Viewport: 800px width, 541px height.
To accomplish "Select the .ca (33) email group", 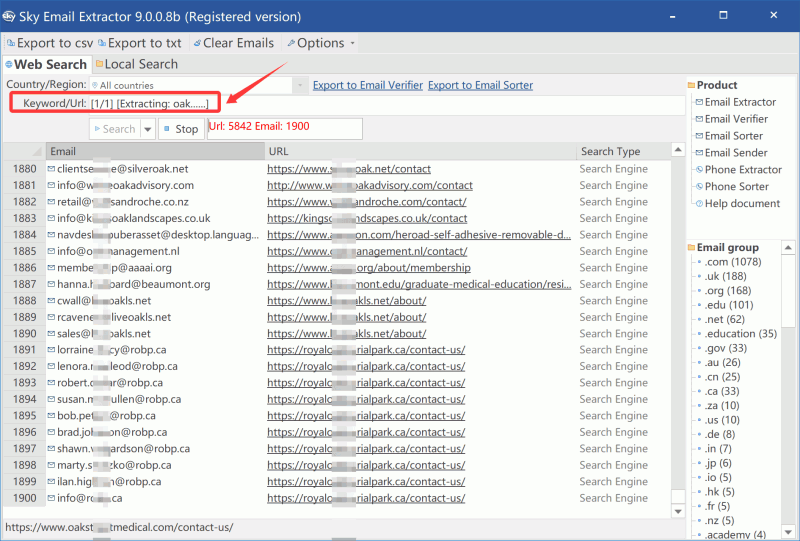I will click(x=722, y=391).
